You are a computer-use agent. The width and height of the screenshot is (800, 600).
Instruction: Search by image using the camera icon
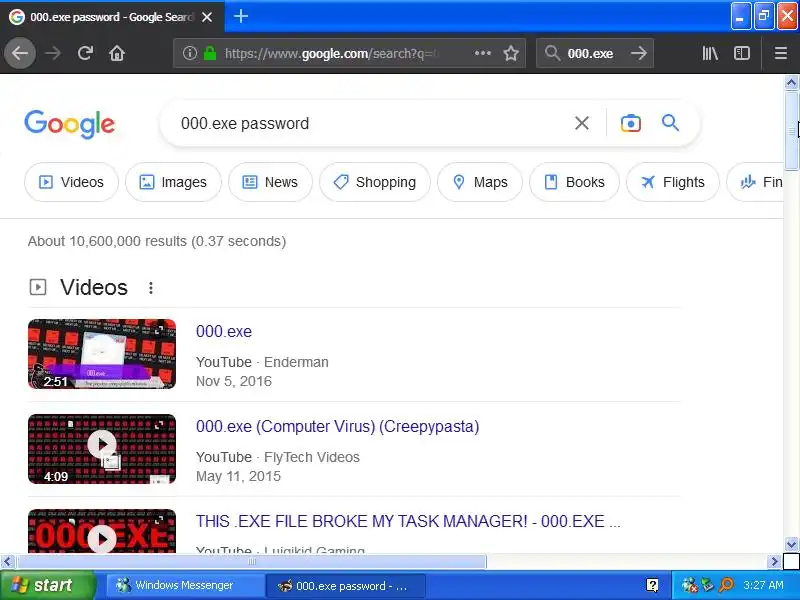[x=631, y=123]
